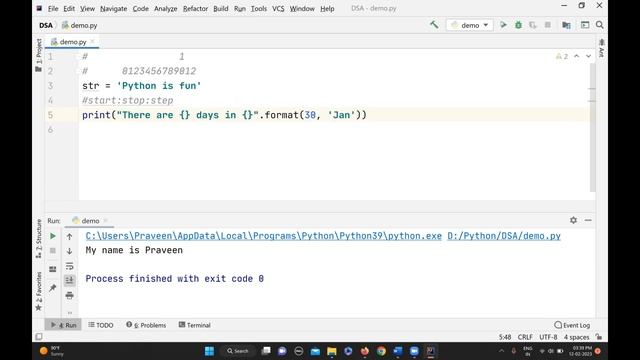
Task: Click the warnings indicator showing 2
Action: 562,56
